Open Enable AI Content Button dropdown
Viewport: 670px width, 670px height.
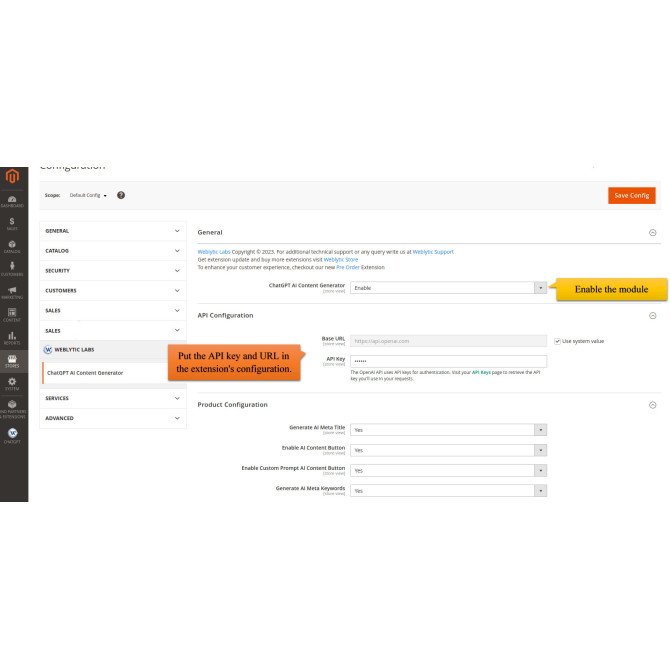448,450
